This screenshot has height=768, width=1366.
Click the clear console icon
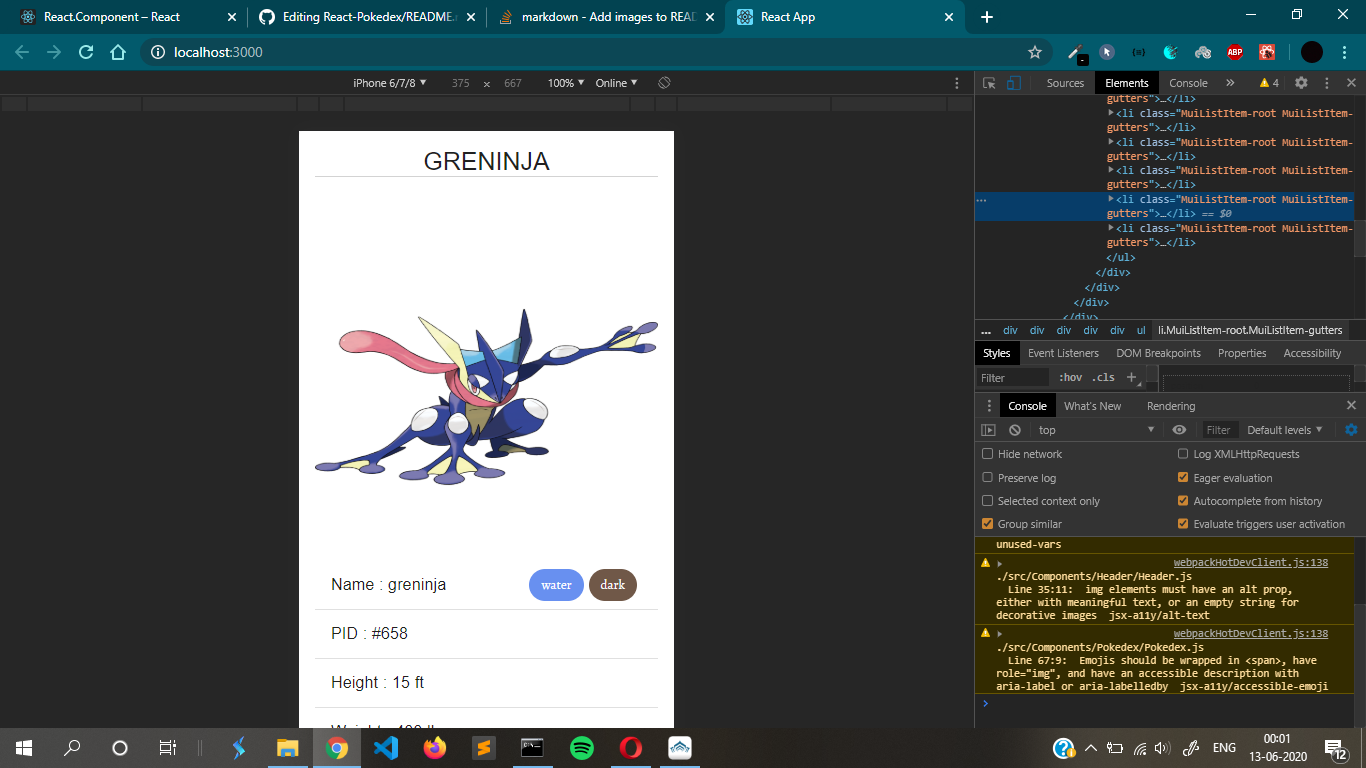click(1015, 430)
